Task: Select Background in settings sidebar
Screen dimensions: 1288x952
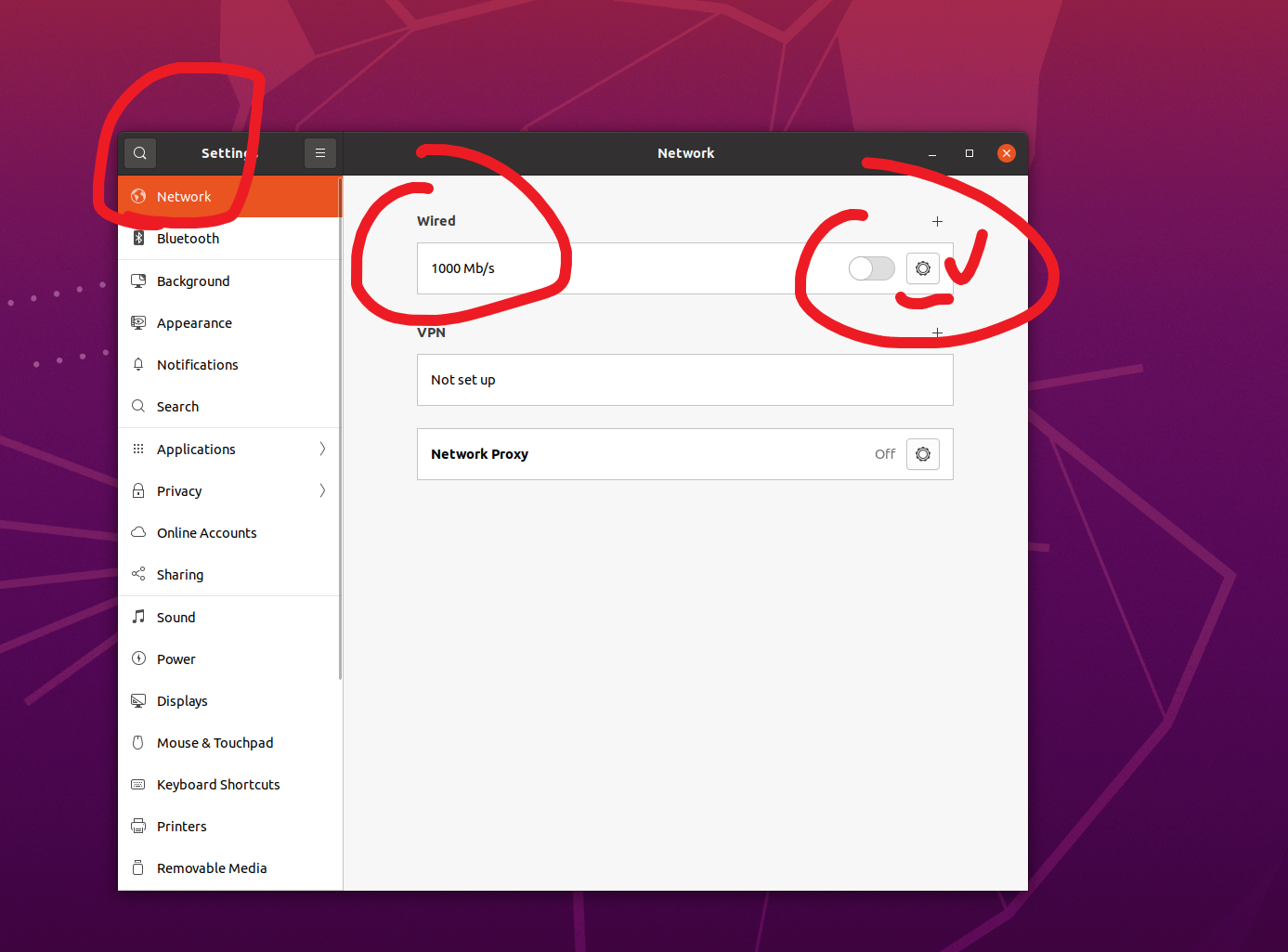Action: tap(229, 281)
